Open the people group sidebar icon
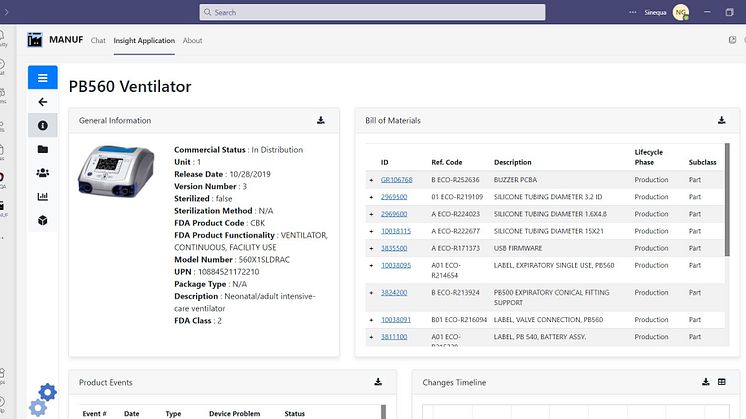Image resolution: width=746 pixels, height=419 pixels. (42, 172)
